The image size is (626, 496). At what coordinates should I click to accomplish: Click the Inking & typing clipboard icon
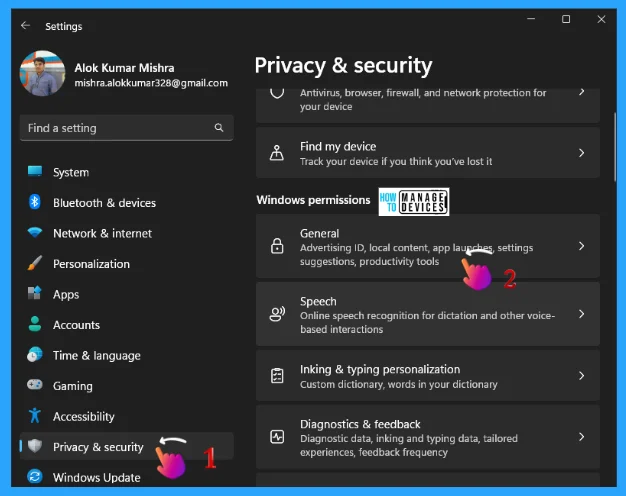pyautogui.click(x=277, y=376)
